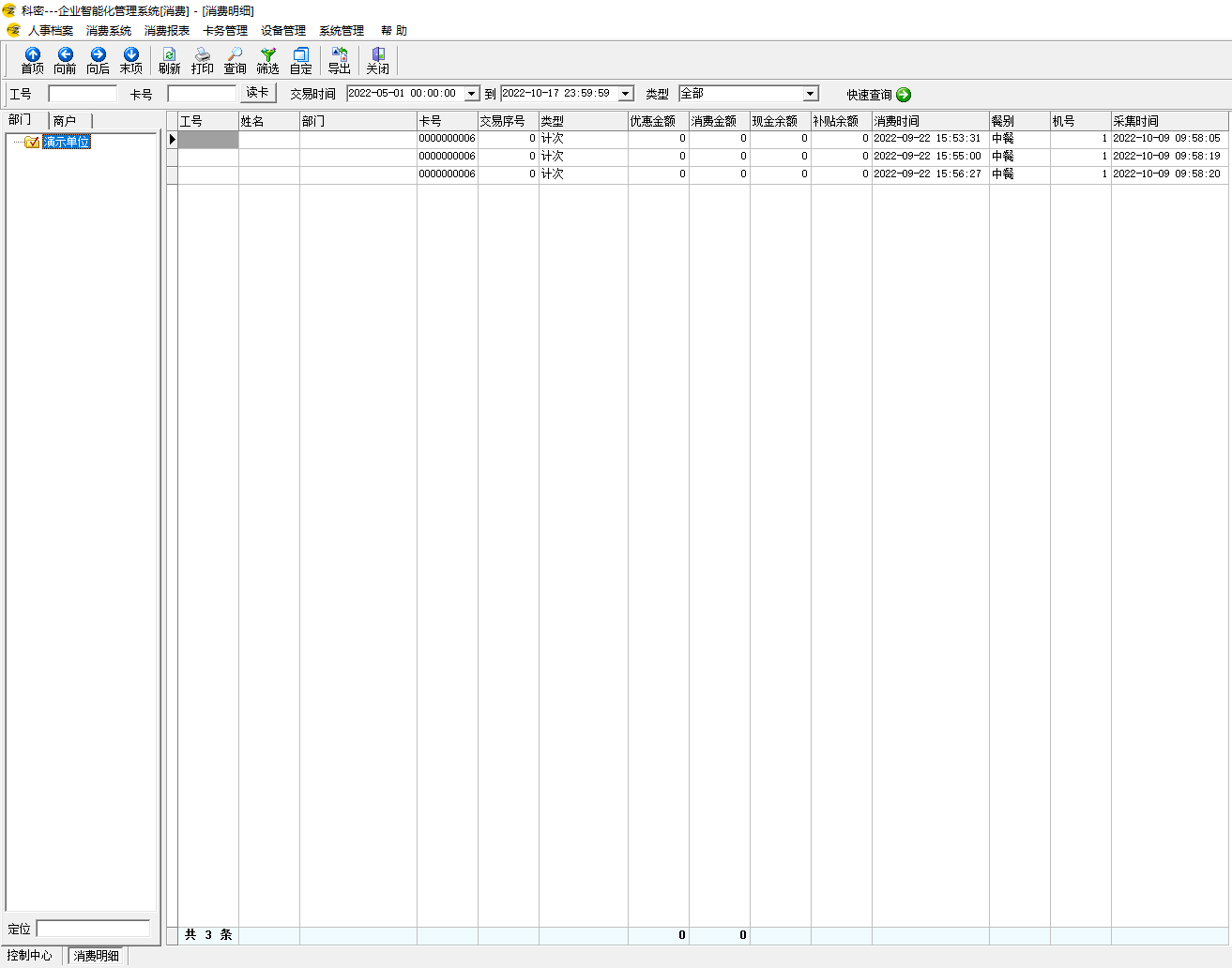Click the app logo icon beside 人事档案

[x=13, y=30]
